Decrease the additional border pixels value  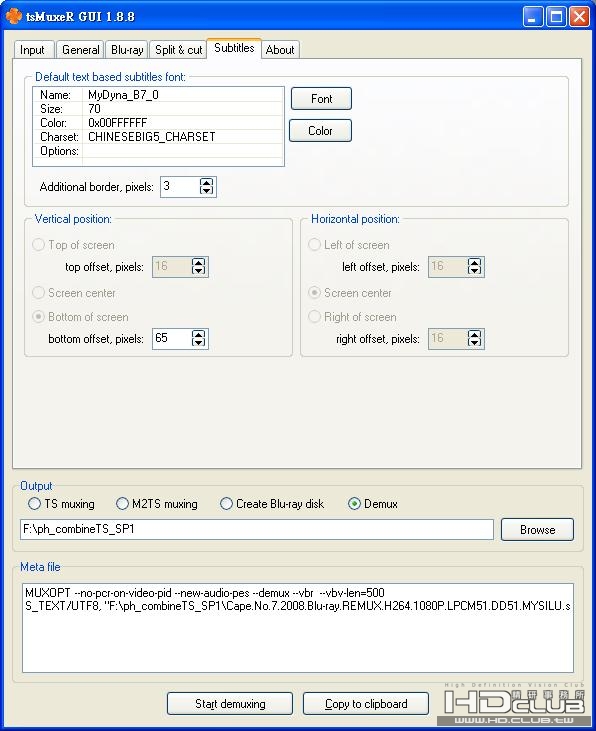click(x=207, y=191)
